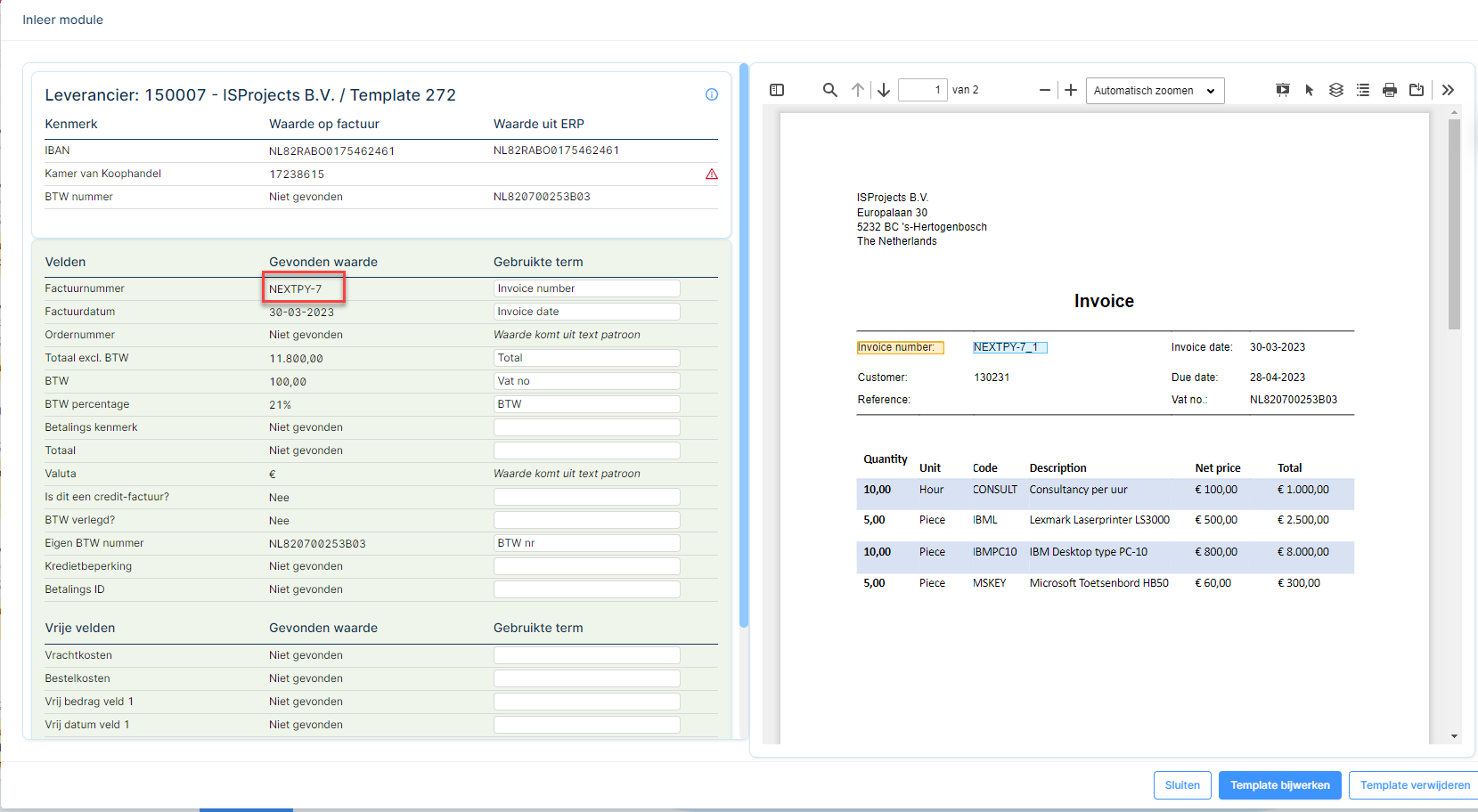Click the highlighted 'Invoice number:' label in PDF
The width and height of the screenshot is (1478, 812).
(x=900, y=347)
